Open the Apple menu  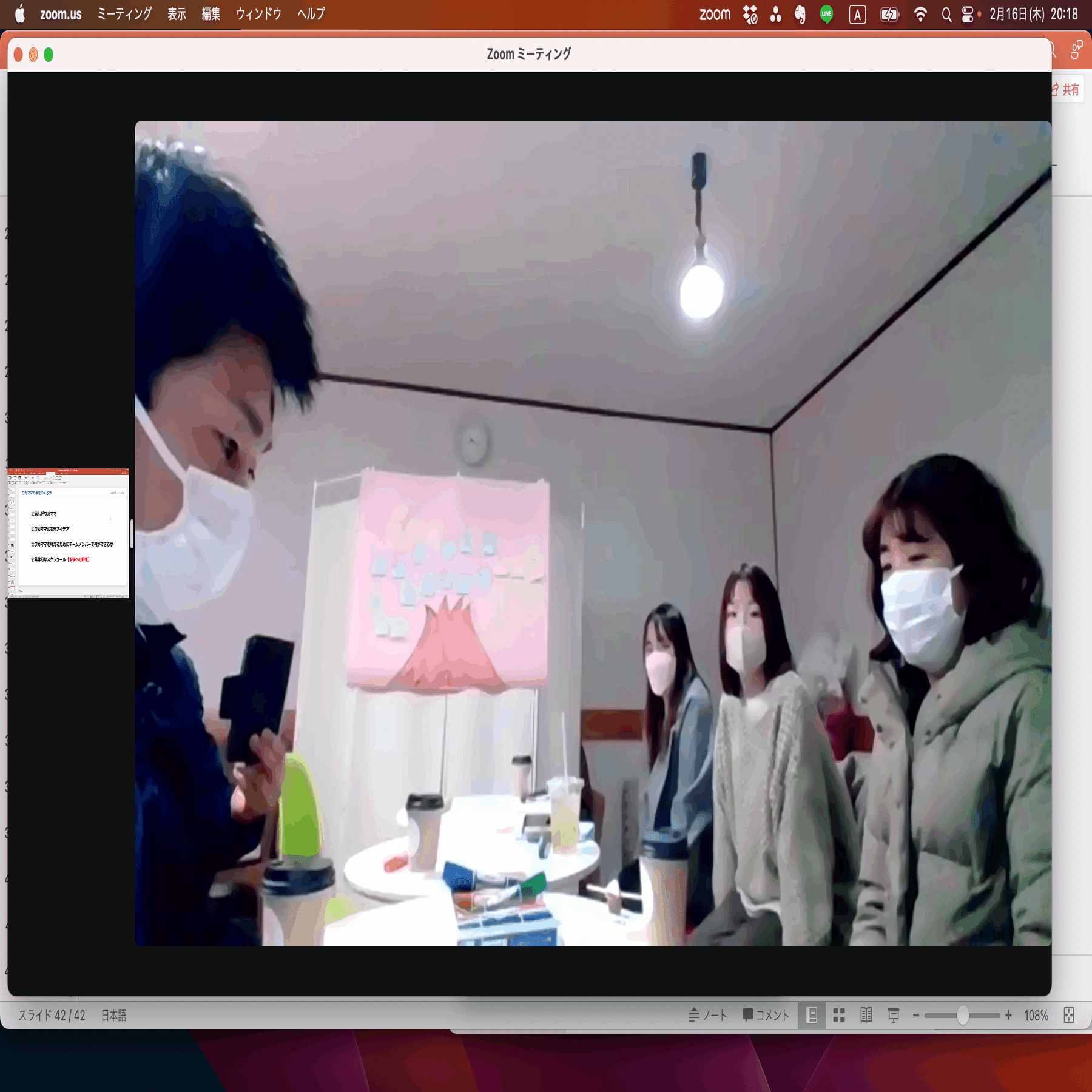coord(20,14)
